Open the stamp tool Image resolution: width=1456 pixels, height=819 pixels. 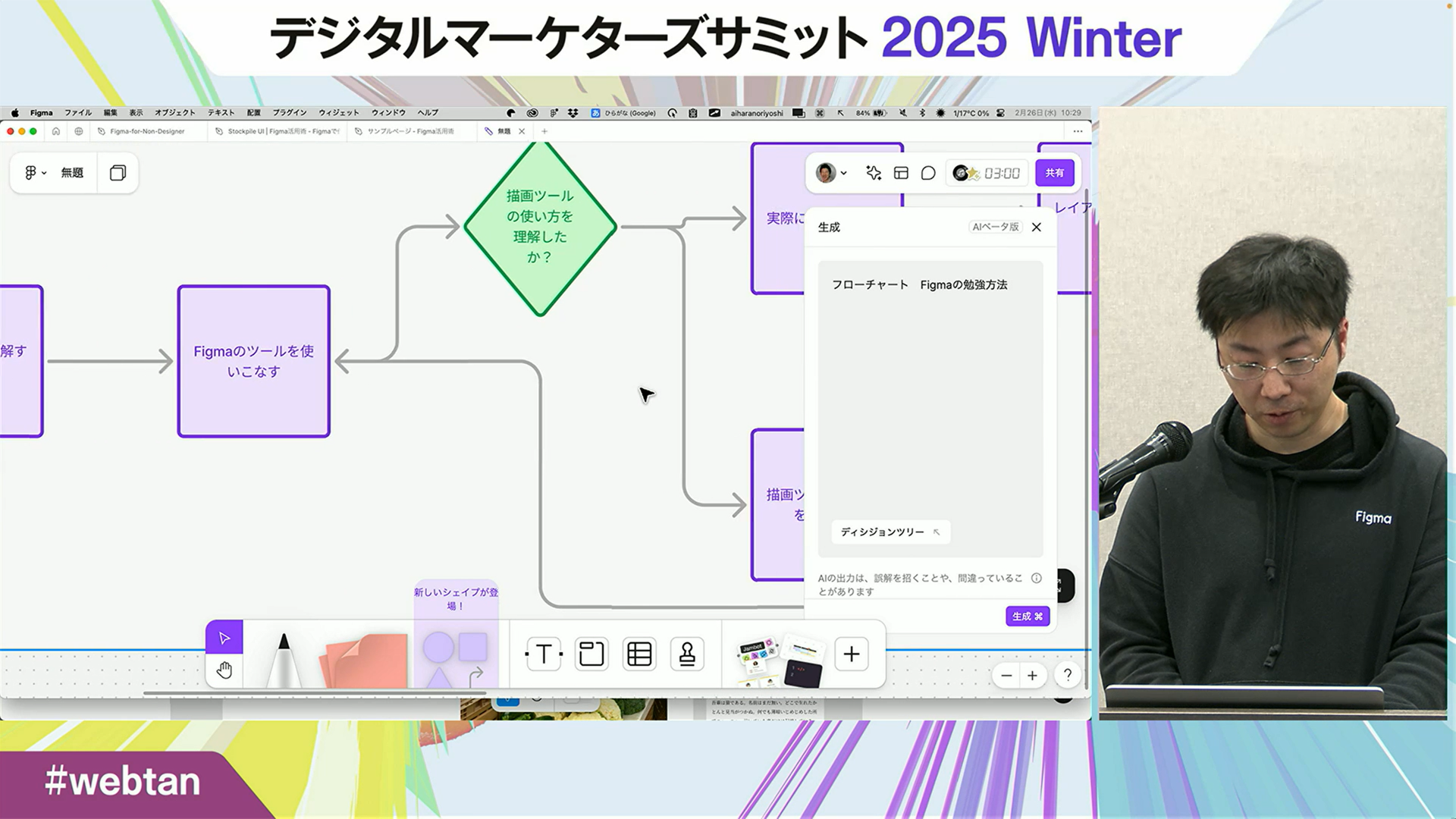tap(687, 654)
